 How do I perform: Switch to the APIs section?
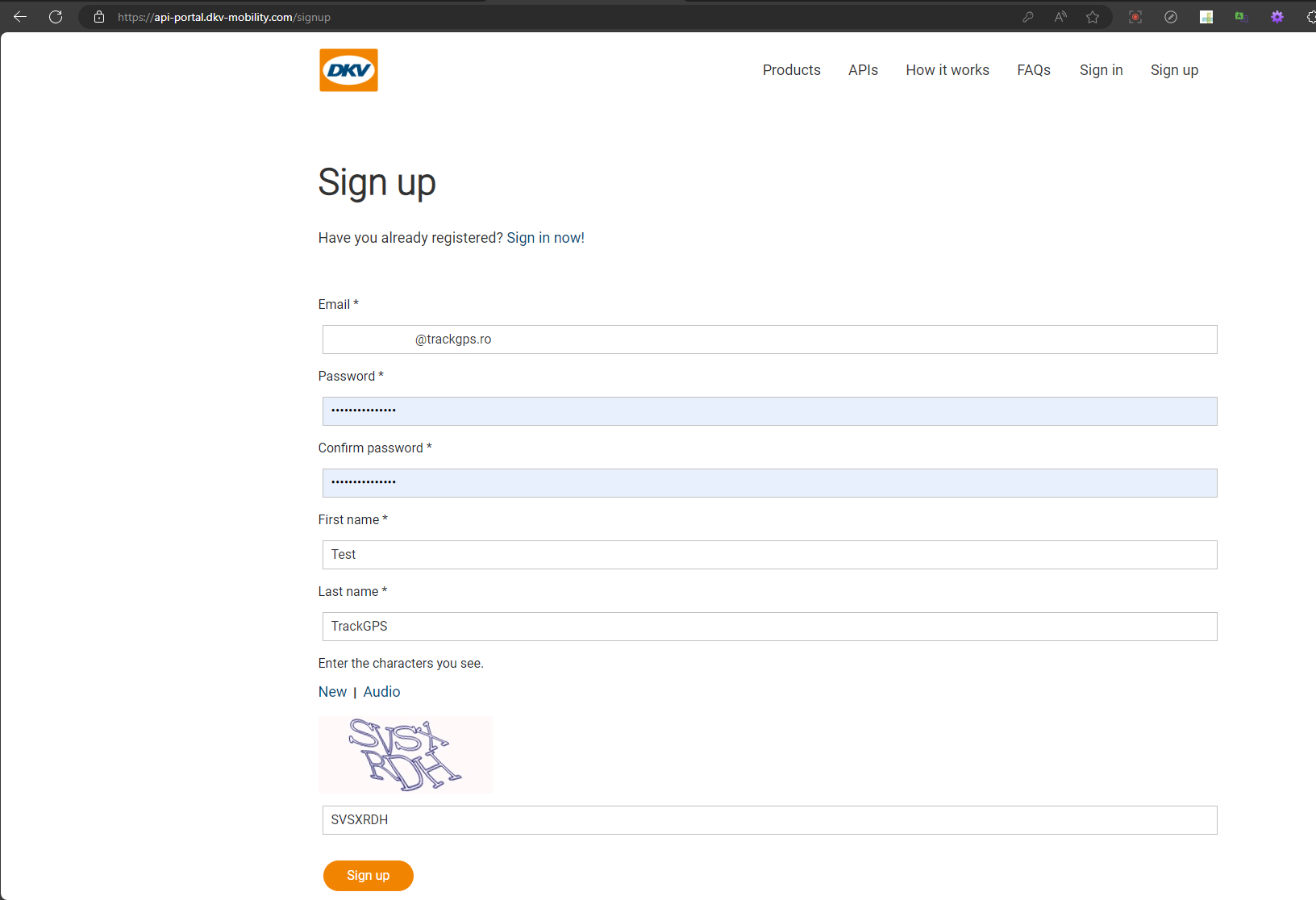863,70
